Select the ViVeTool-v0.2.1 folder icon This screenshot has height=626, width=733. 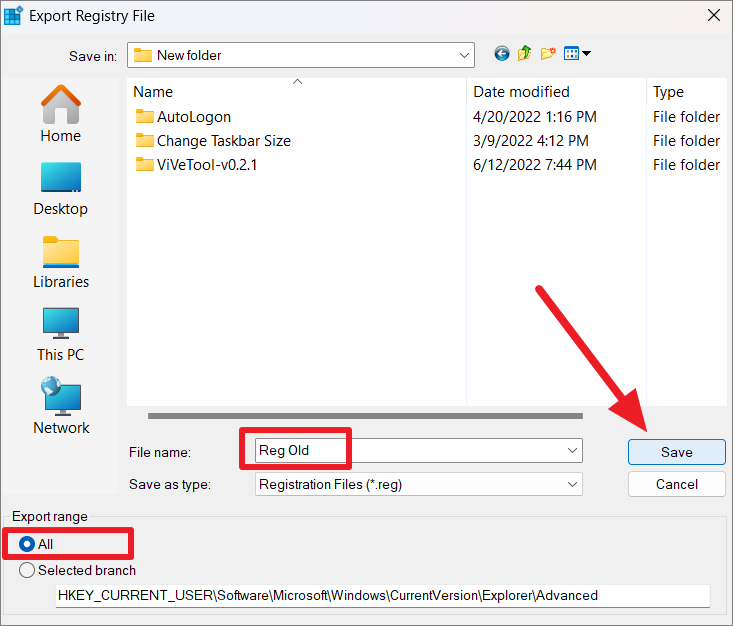[144, 165]
